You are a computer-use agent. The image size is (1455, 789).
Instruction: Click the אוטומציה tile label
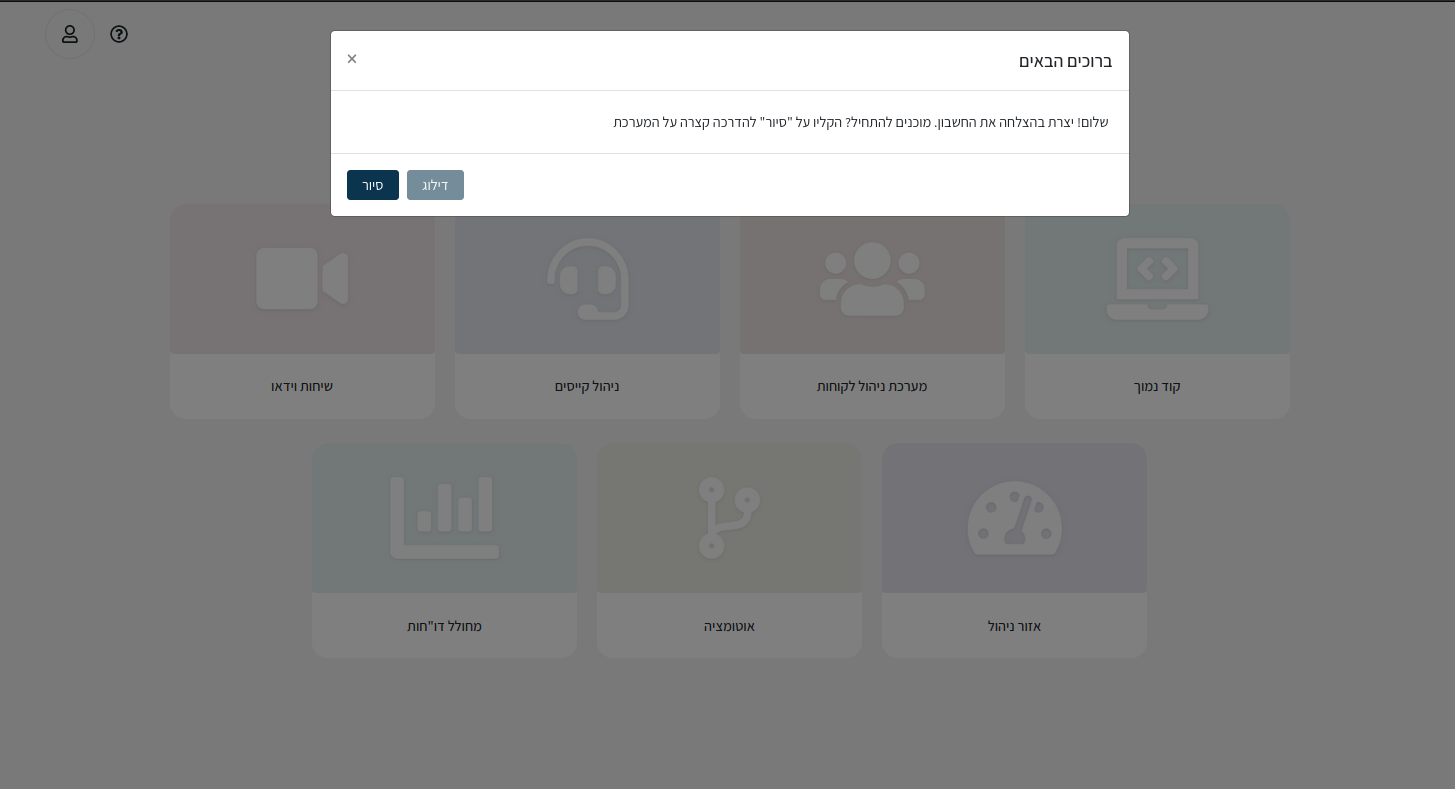point(729,625)
